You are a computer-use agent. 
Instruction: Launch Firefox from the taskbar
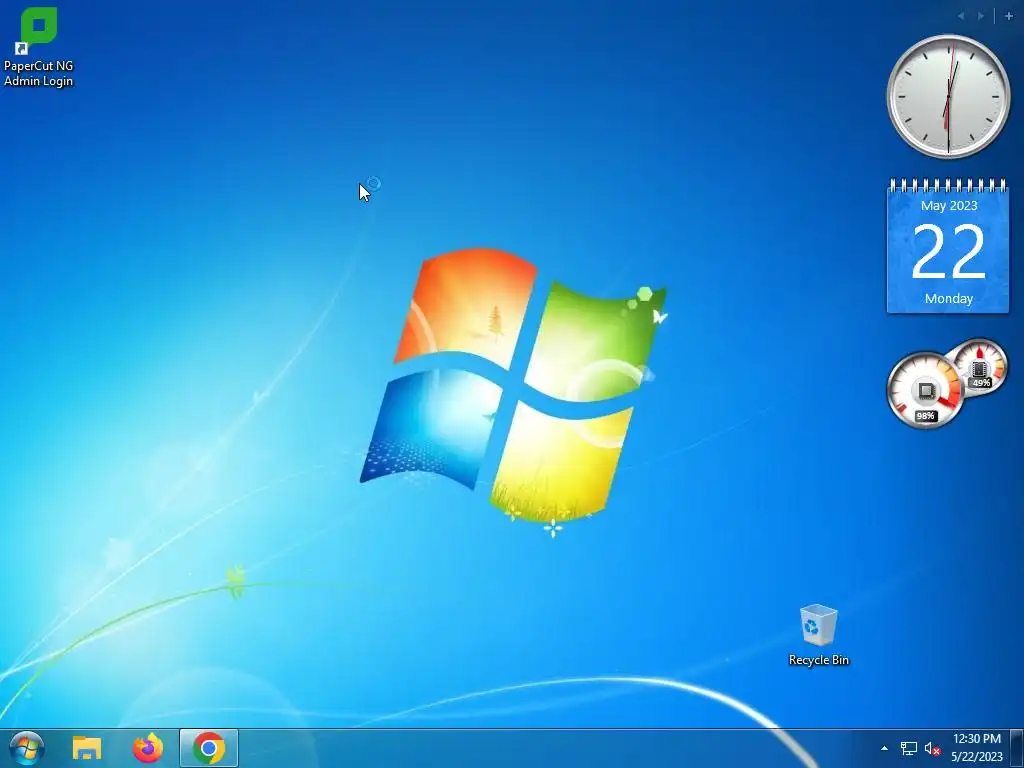click(x=148, y=748)
